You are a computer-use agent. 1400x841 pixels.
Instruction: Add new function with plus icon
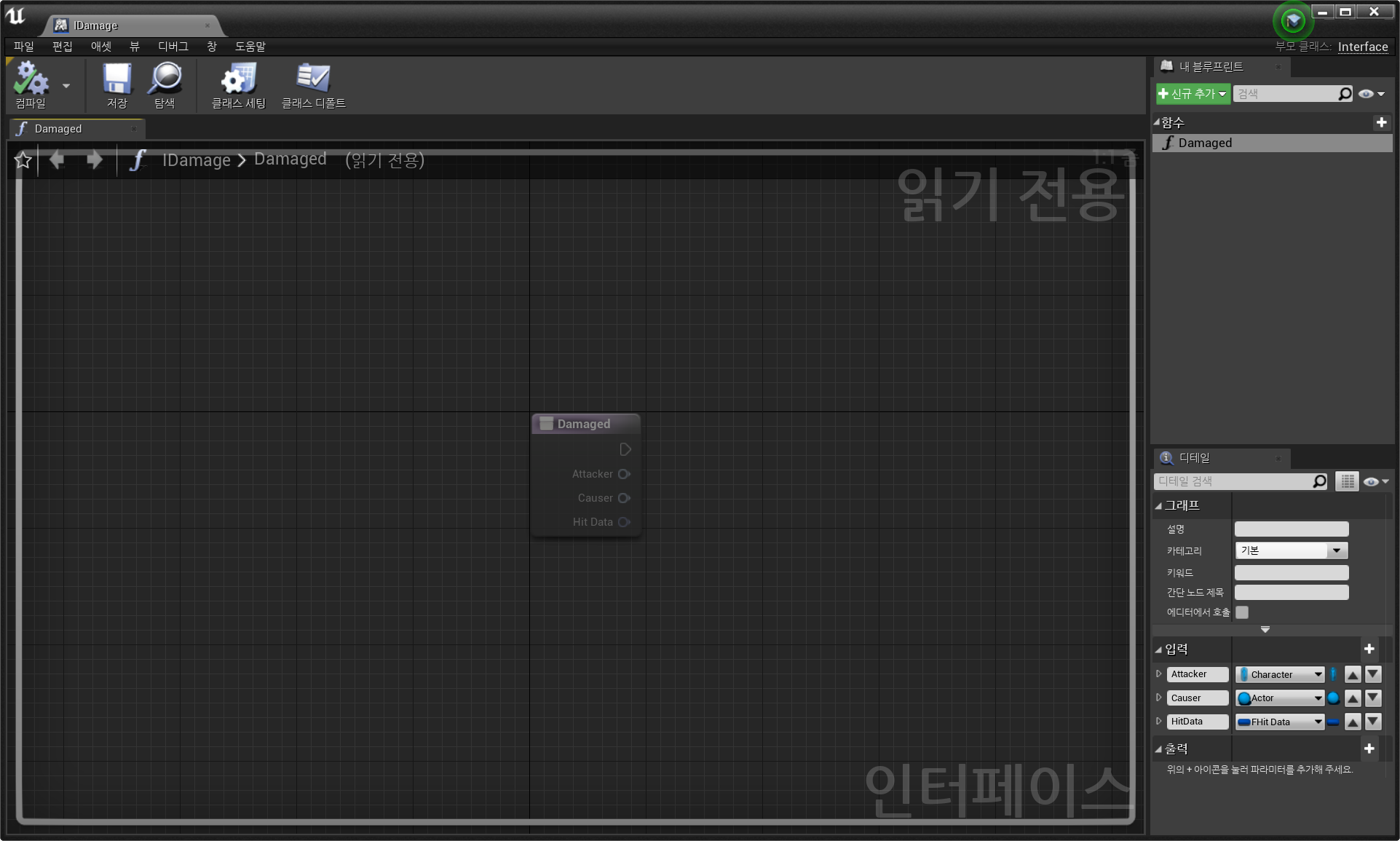[1381, 122]
